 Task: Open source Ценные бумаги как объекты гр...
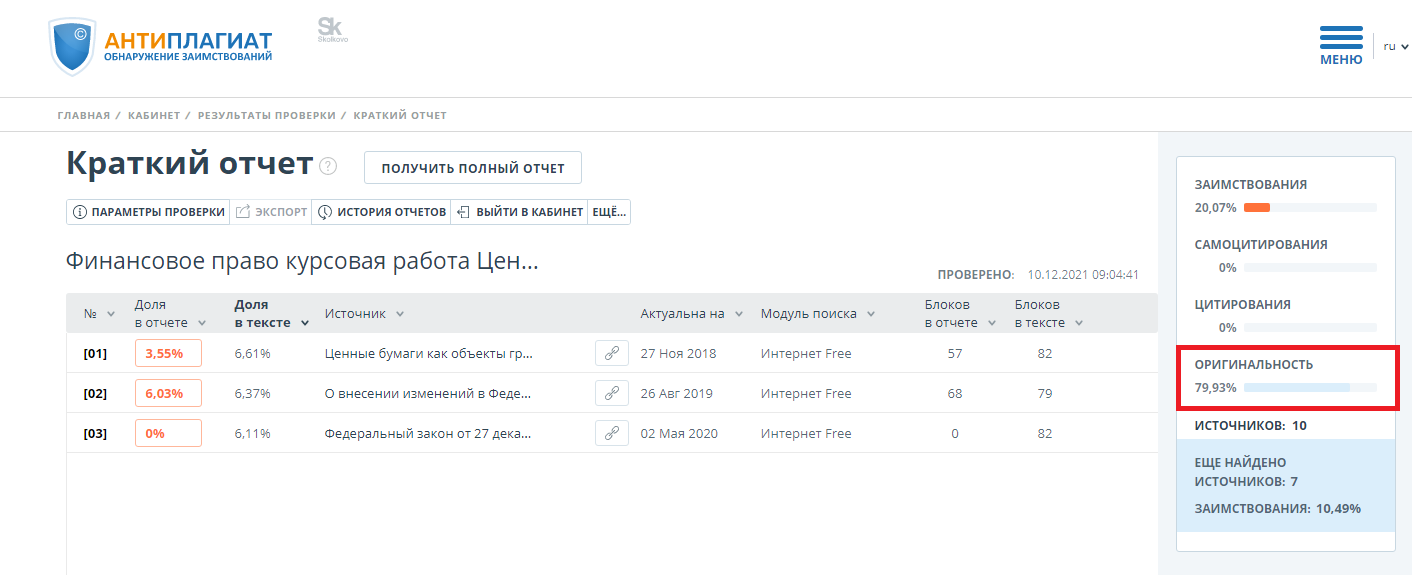click(429, 354)
